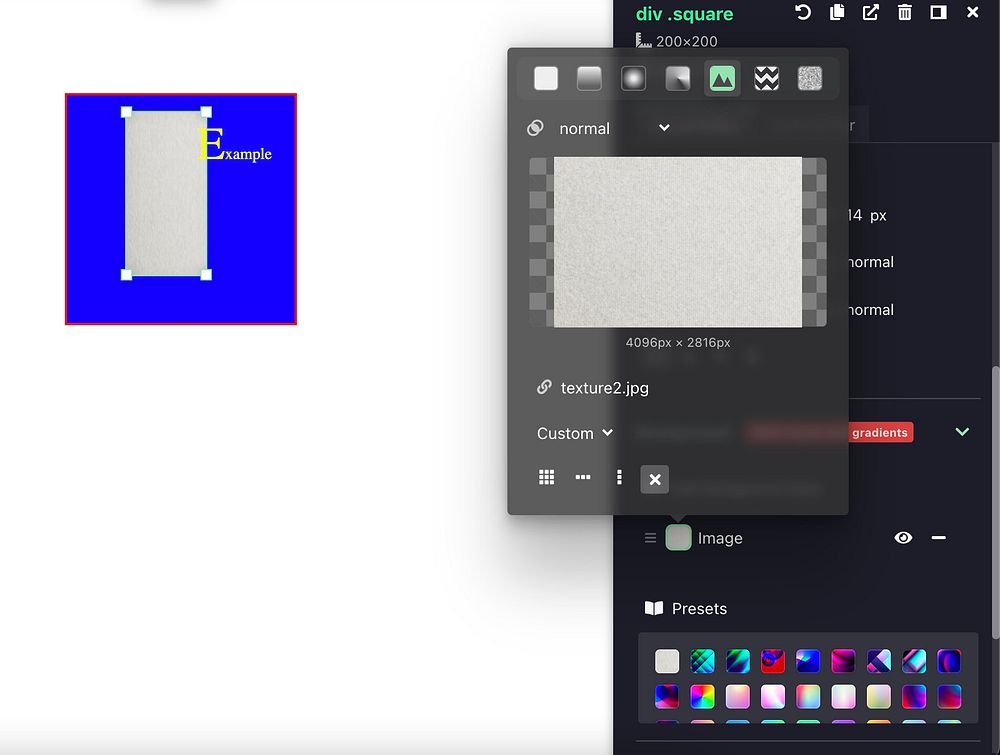The image size is (1000, 755).
Task: Apply the green-cyan diamond grid preset
Action: coord(702,661)
